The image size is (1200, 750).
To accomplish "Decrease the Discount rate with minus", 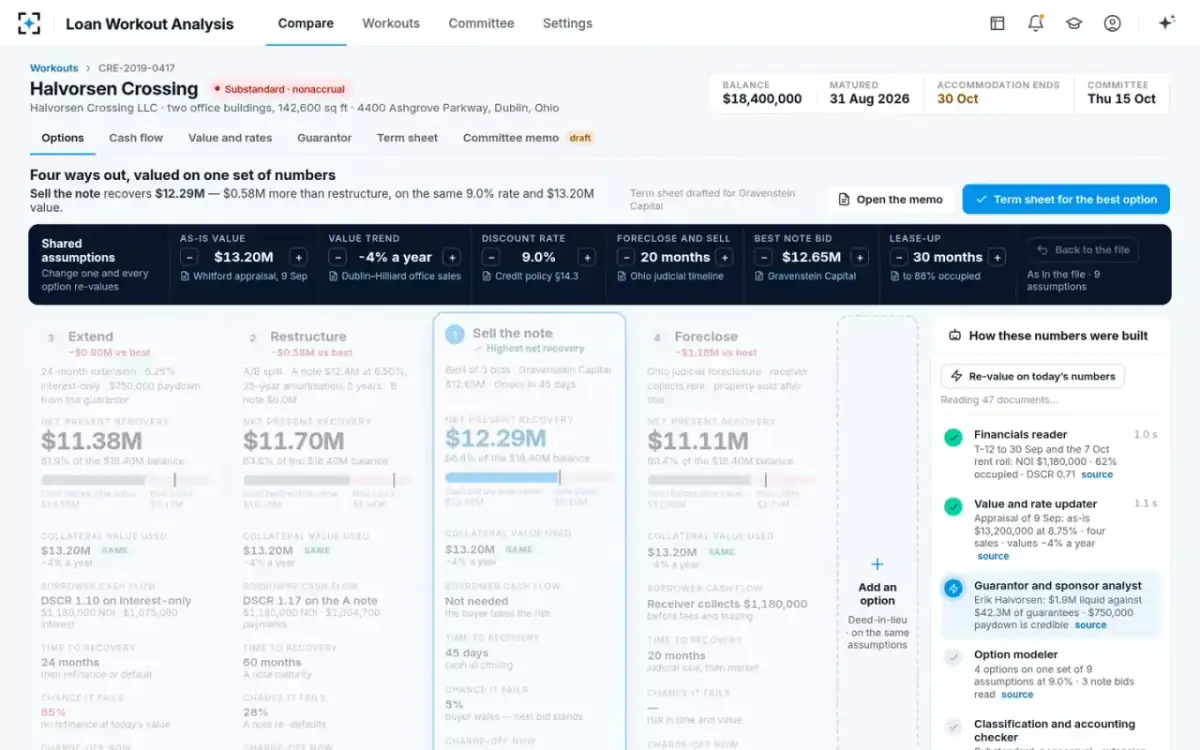I will tap(491, 257).
